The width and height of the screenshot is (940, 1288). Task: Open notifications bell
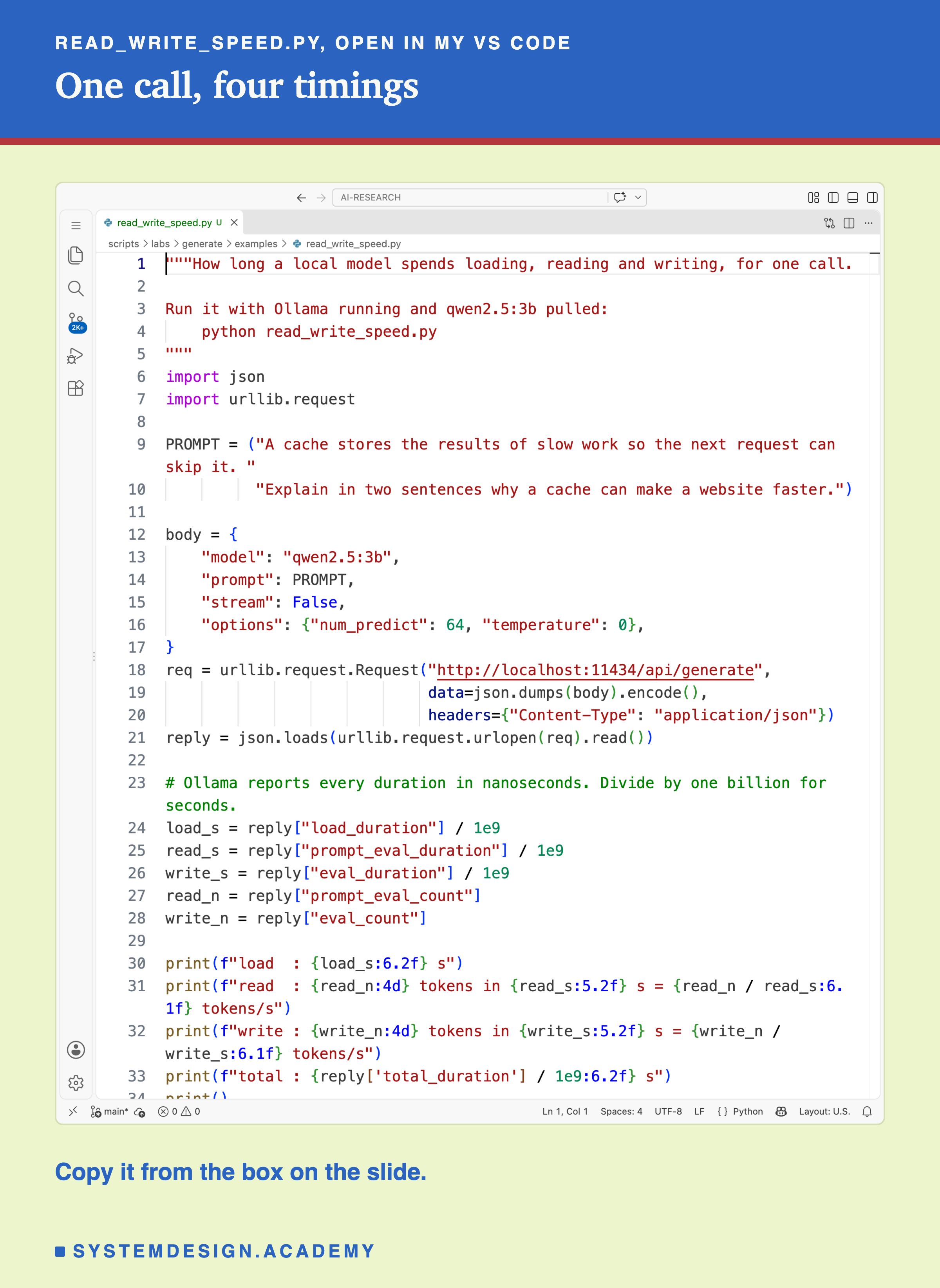pyautogui.click(x=867, y=1112)
